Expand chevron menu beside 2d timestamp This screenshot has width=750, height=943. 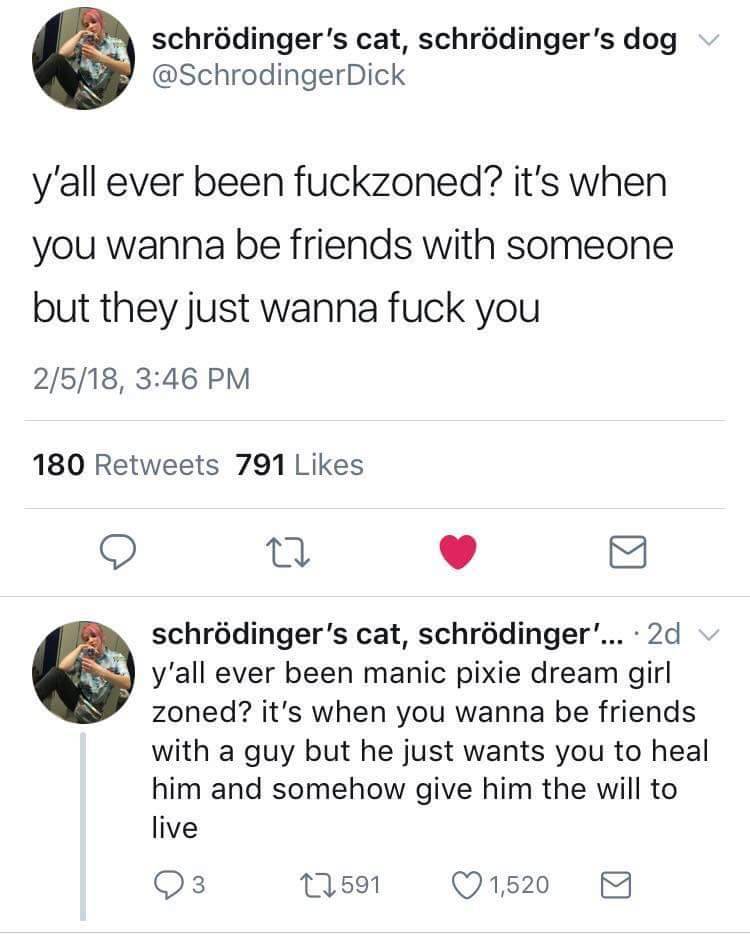click(710, 634)
